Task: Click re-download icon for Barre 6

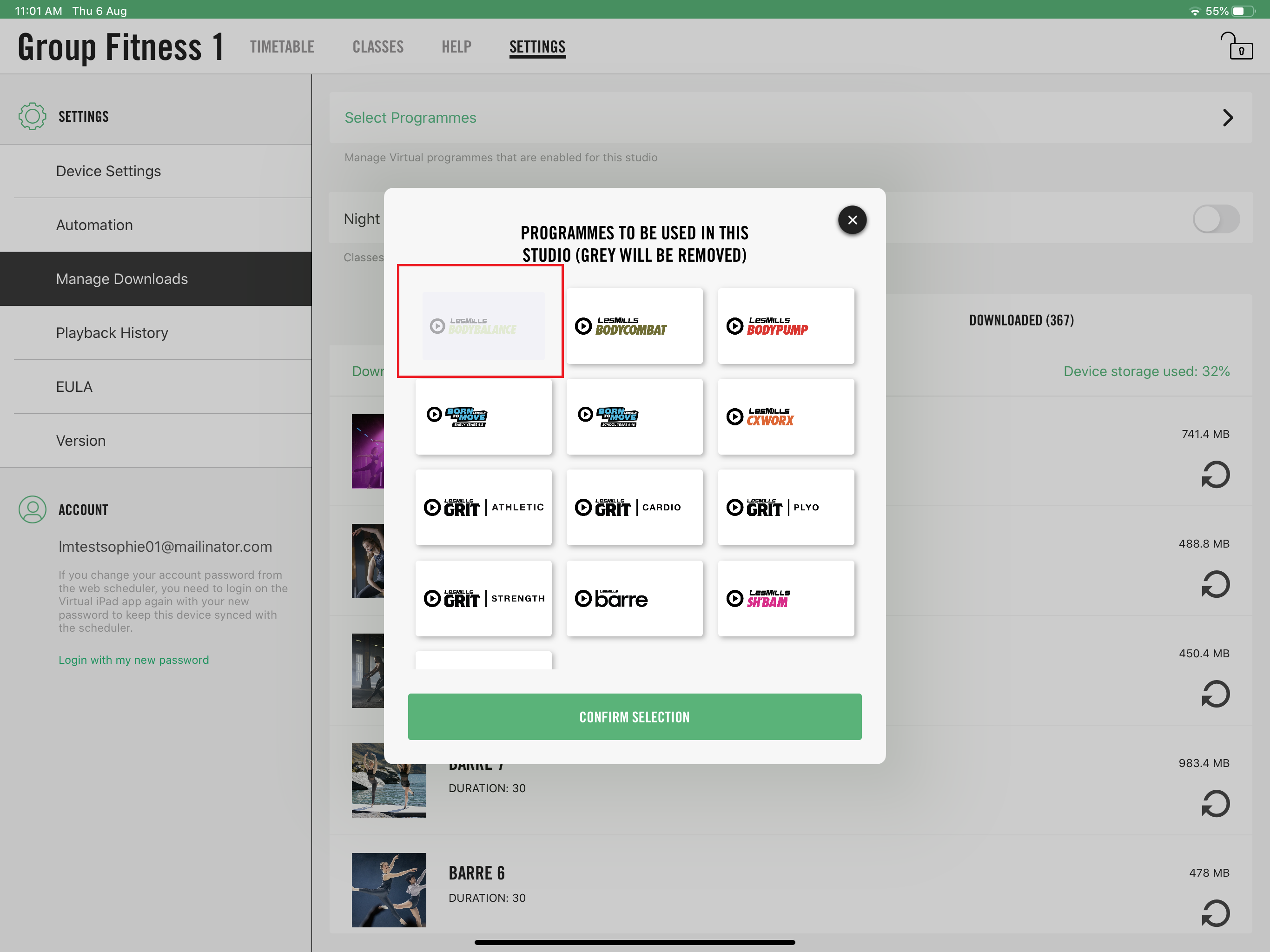Action: click(1216, 913)
